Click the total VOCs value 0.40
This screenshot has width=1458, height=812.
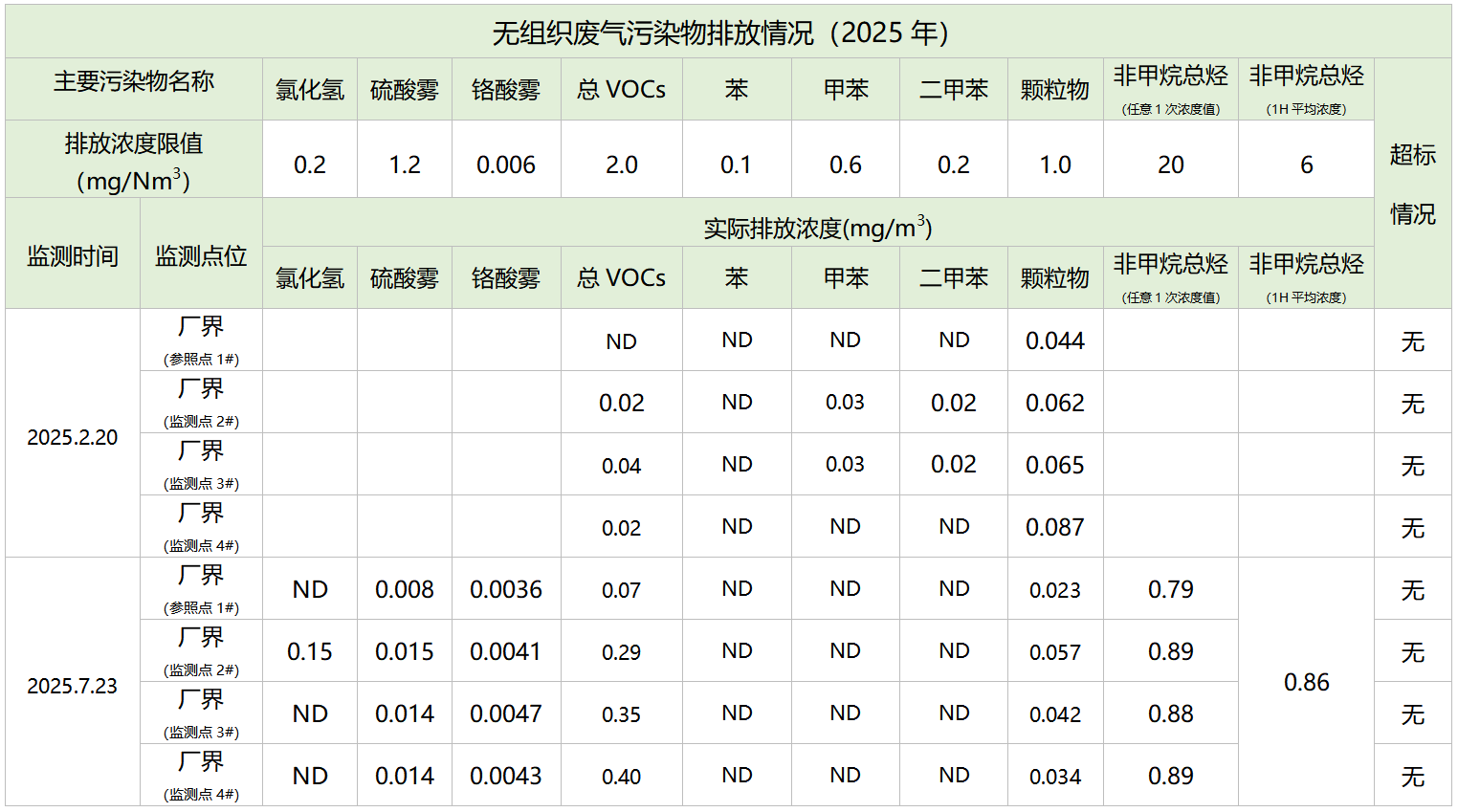(621, 777)
